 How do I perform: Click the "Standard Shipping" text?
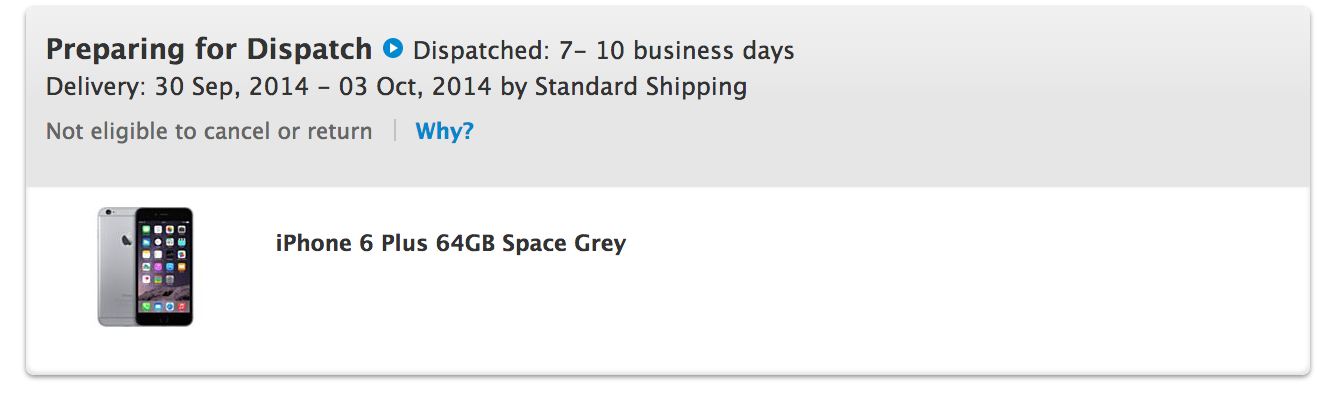[640, 87]
